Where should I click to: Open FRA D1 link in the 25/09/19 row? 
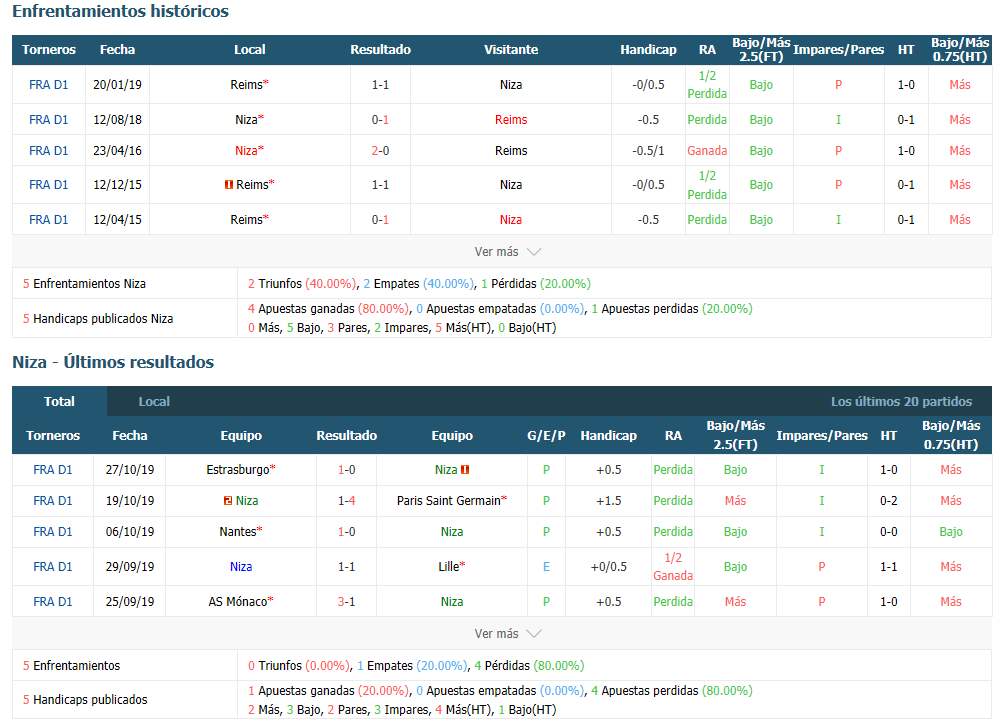pos(52,602)
